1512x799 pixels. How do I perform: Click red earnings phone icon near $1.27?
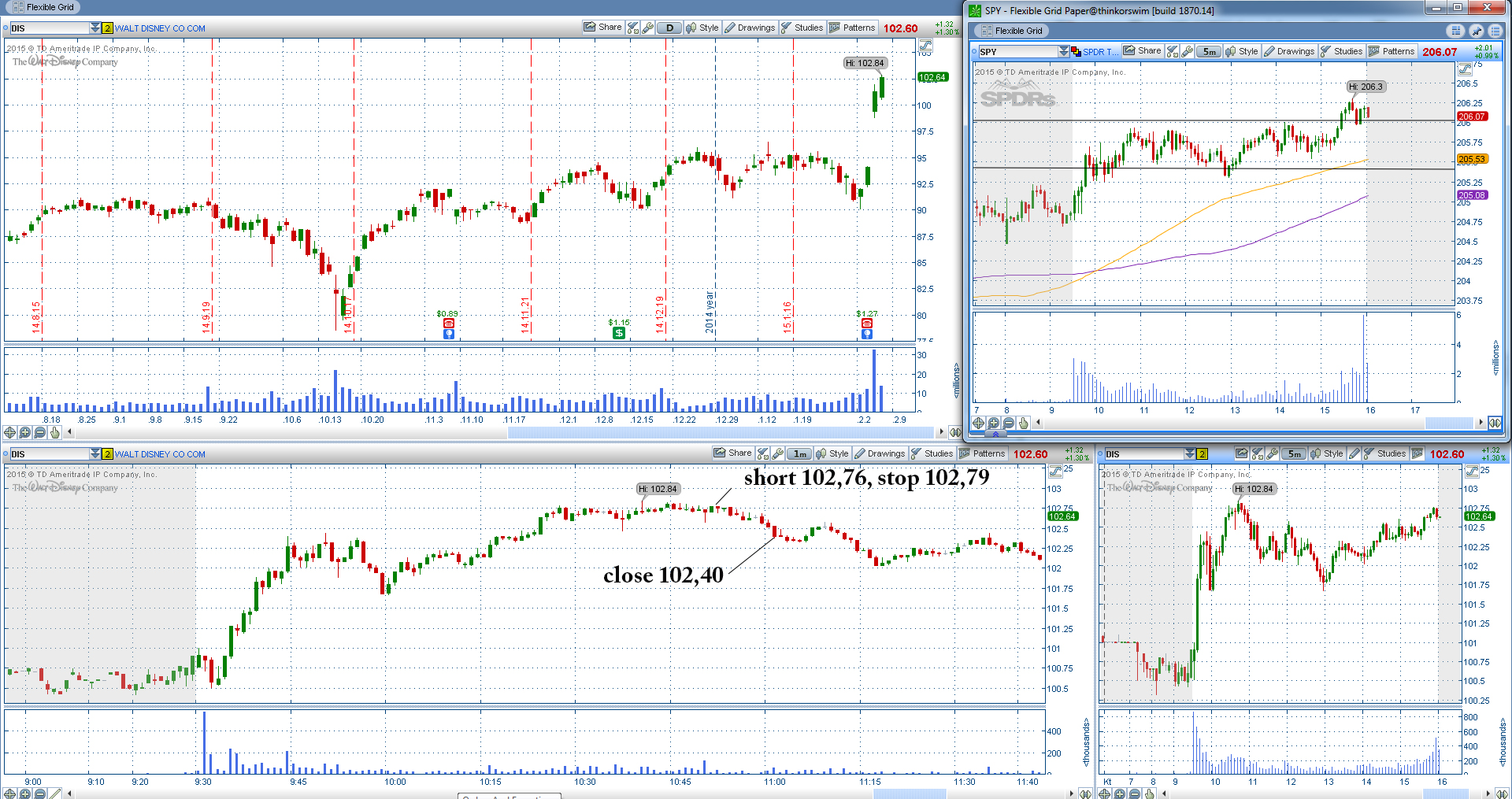pos(866,324)
